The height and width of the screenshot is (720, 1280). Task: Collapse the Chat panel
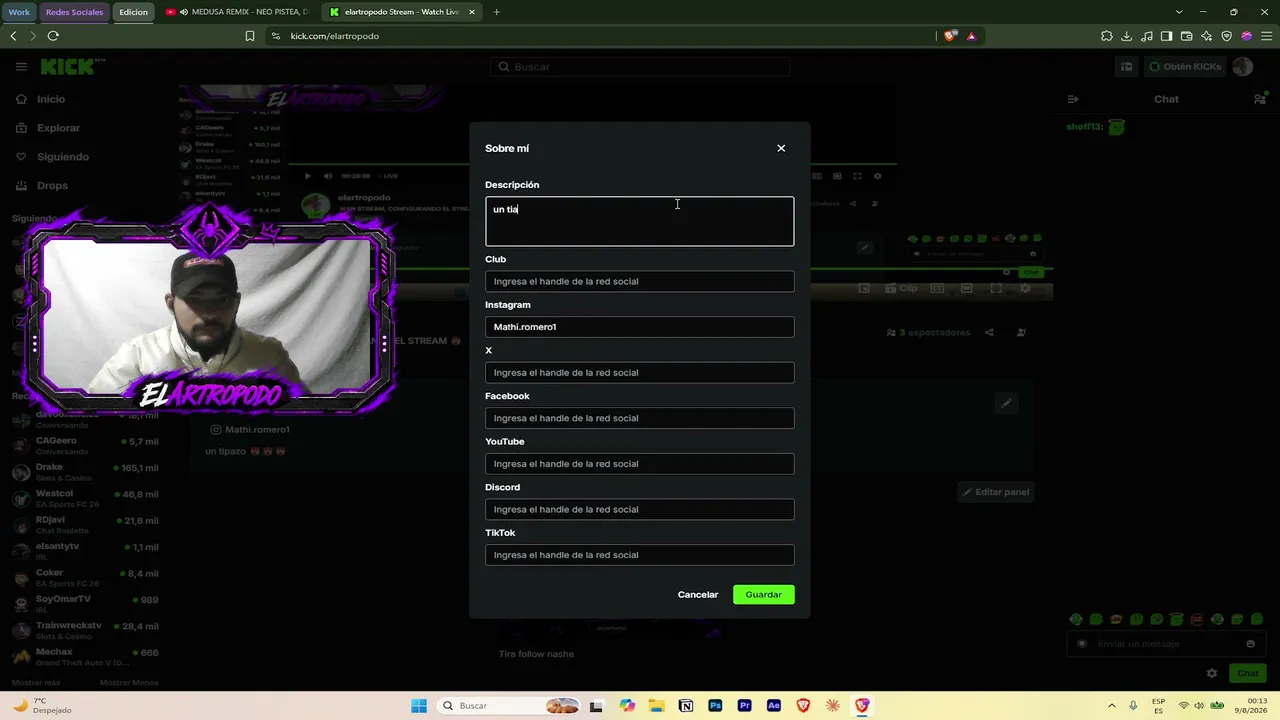point(1073,99)
